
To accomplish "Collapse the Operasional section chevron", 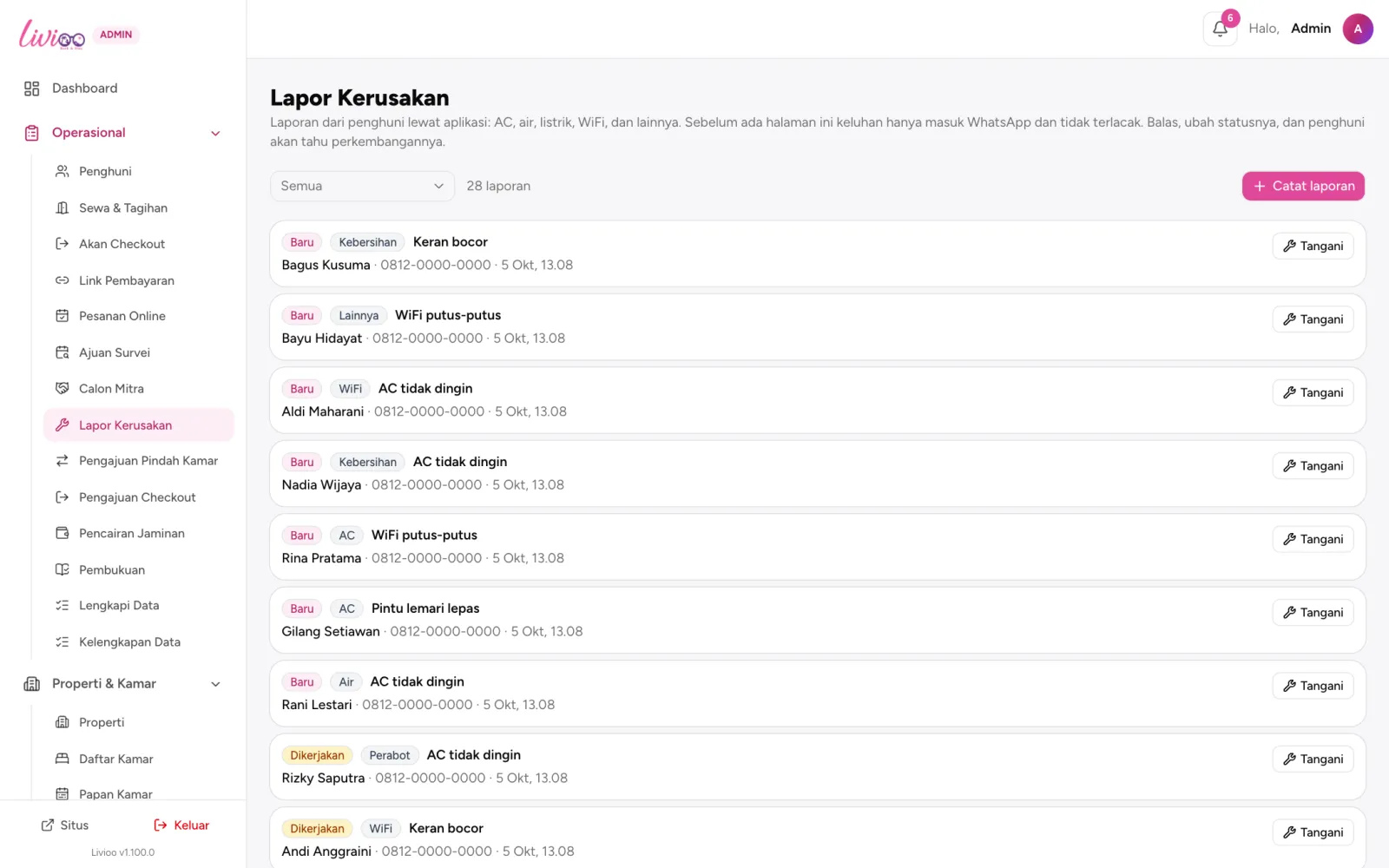I will pyautogui.click(x=216, y=133).
